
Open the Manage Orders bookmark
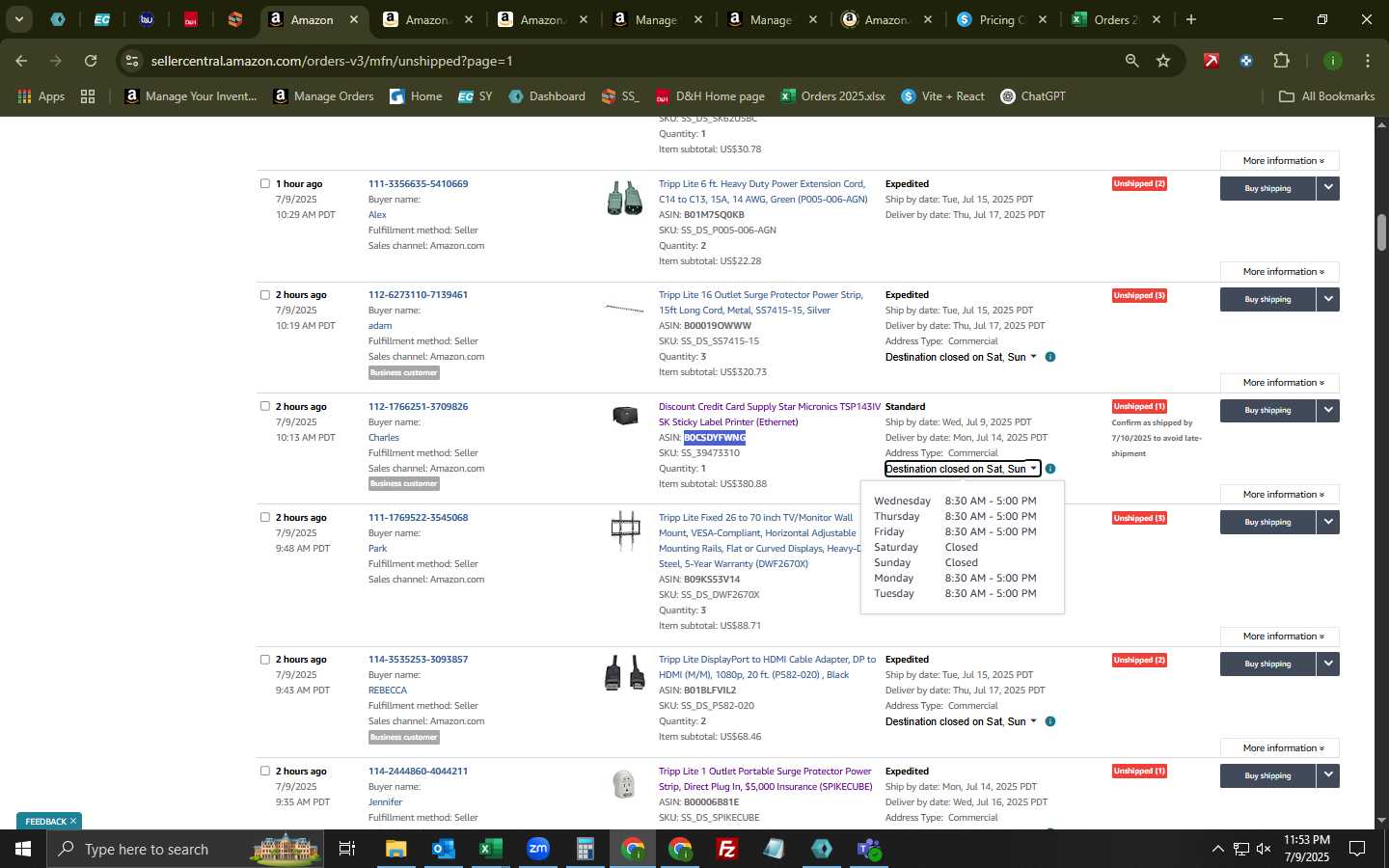pyautogui.click(x=323, y=96)
